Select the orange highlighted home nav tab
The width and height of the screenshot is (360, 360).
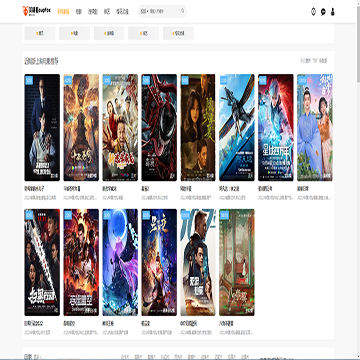[63, 11]
